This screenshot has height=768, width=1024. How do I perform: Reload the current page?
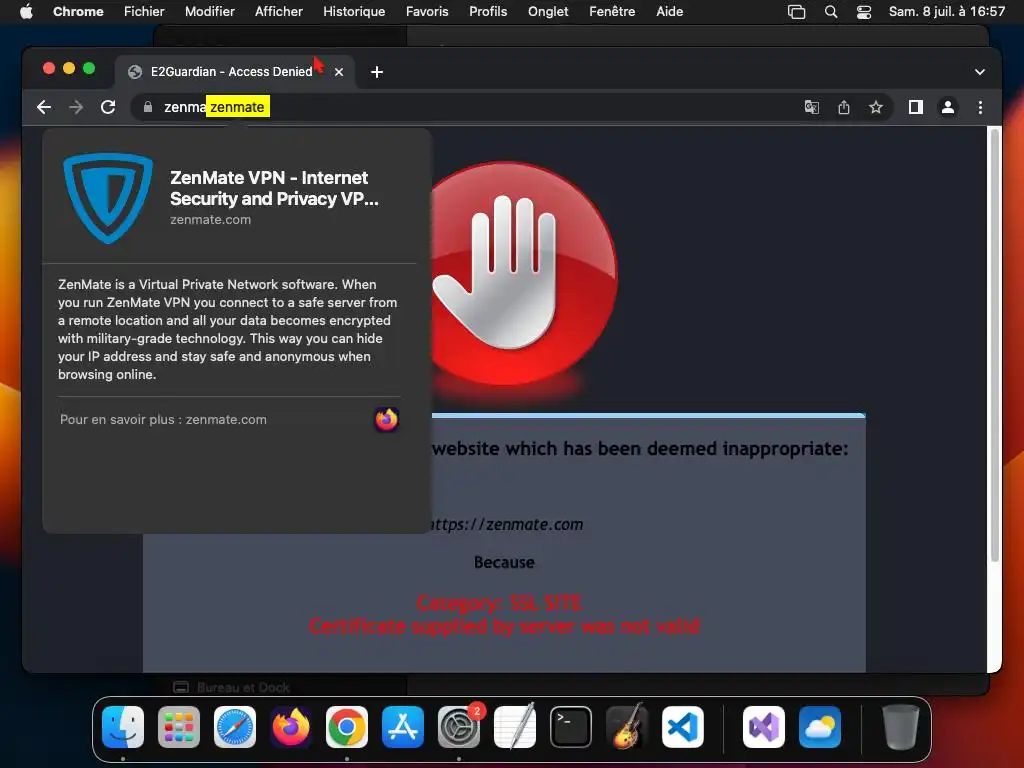tap(108, 107)
